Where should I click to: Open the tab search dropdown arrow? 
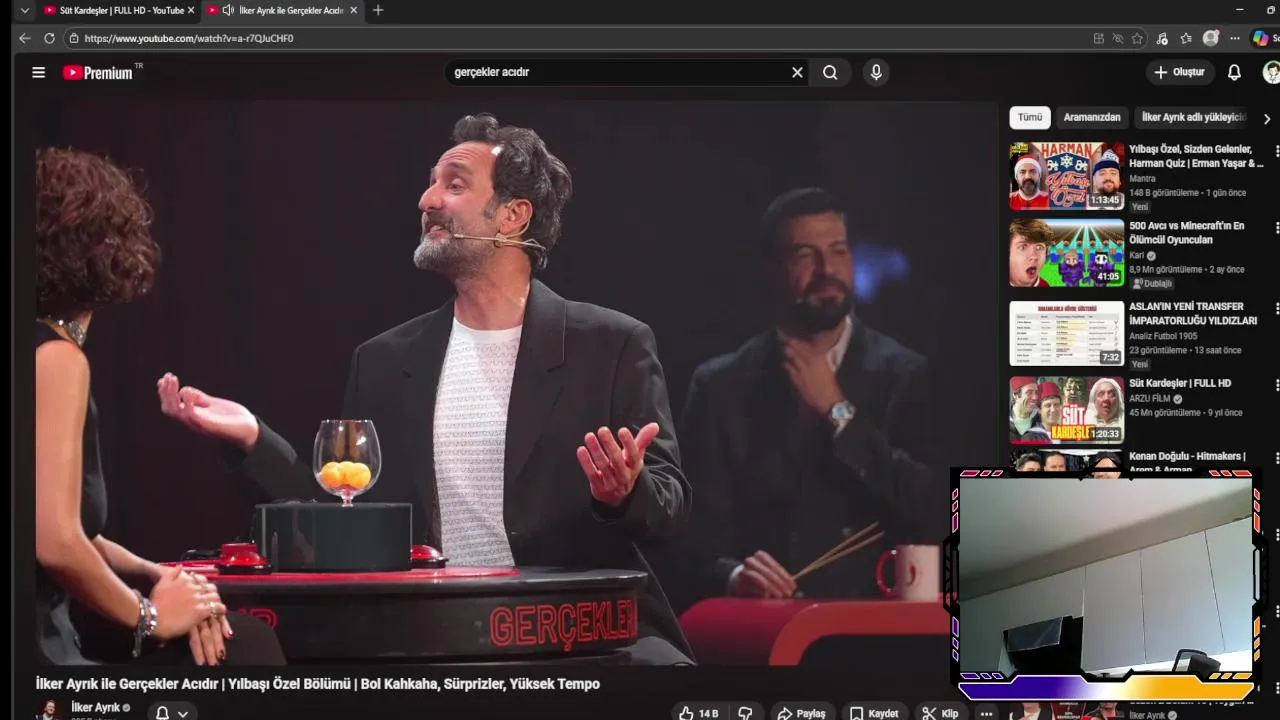coord(25,10)
